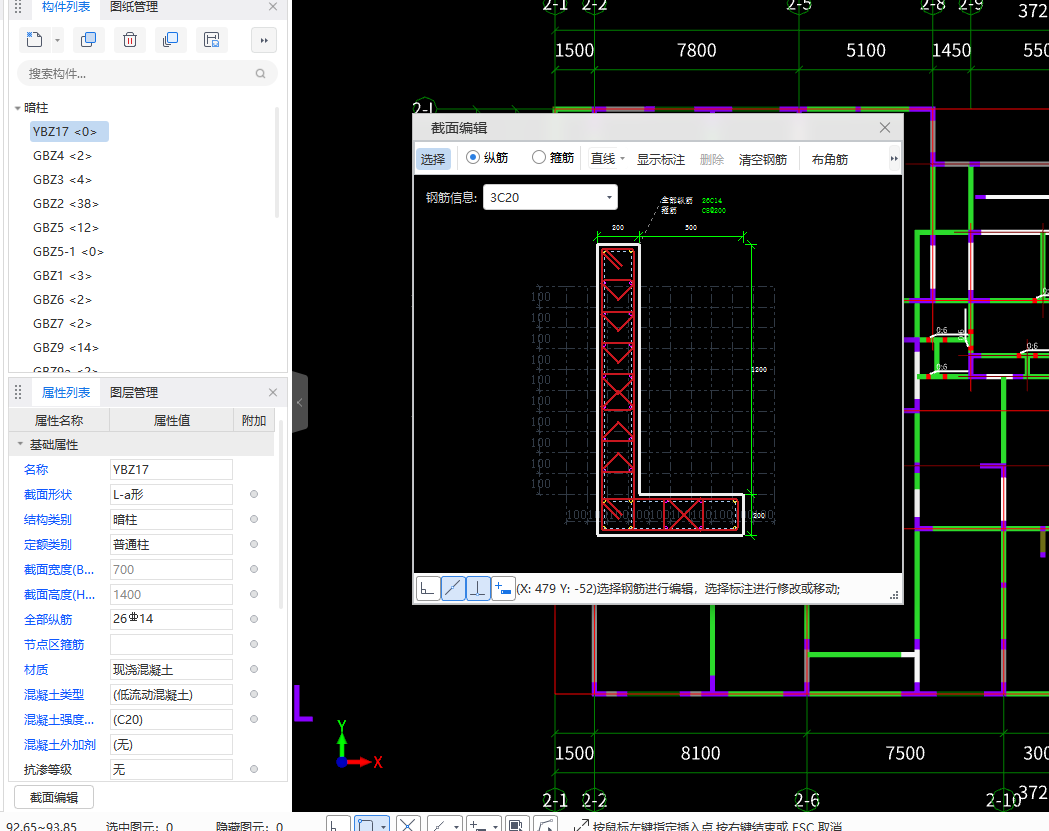The width and height of the screenshot is (1049, 831).
Task: Toggle dynamic input icon in dialog
Action: click(x=503, y=589)
